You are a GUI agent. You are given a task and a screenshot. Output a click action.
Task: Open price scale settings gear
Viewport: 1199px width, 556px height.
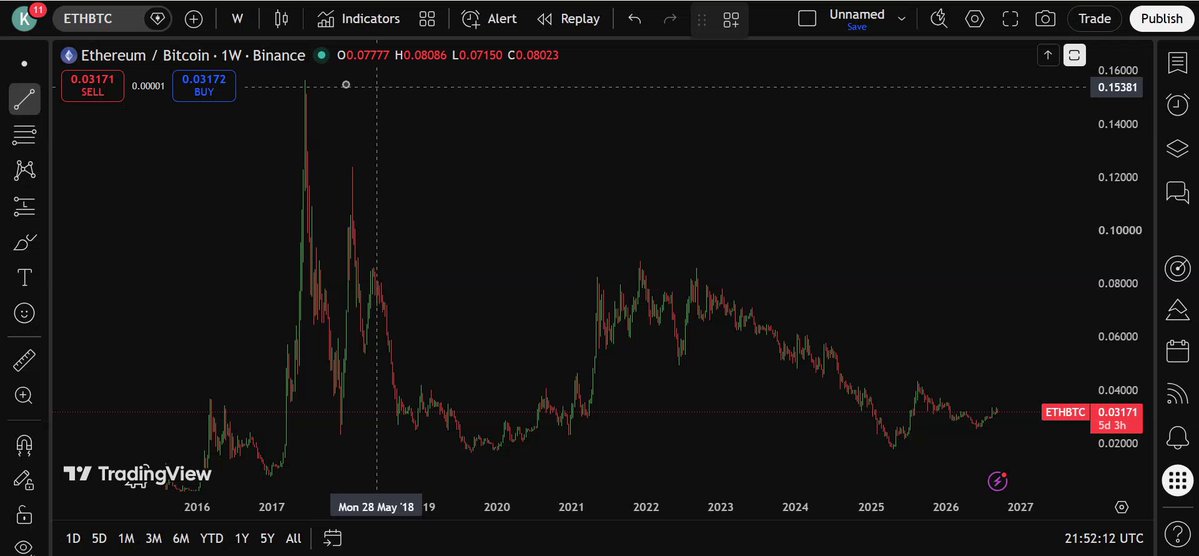click(x=1122, y=506)
